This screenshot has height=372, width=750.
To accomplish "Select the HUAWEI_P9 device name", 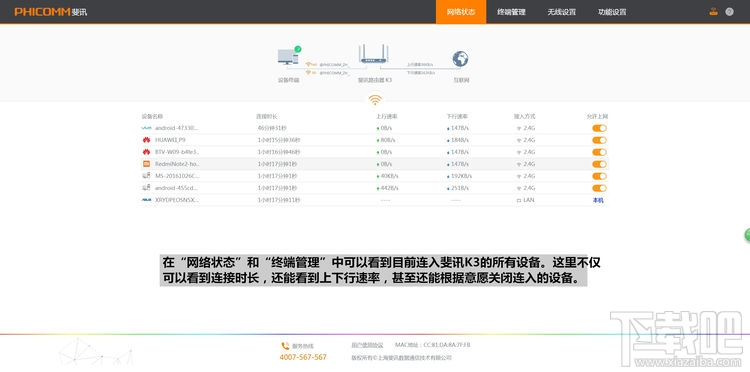I will [x=170, y=140].
